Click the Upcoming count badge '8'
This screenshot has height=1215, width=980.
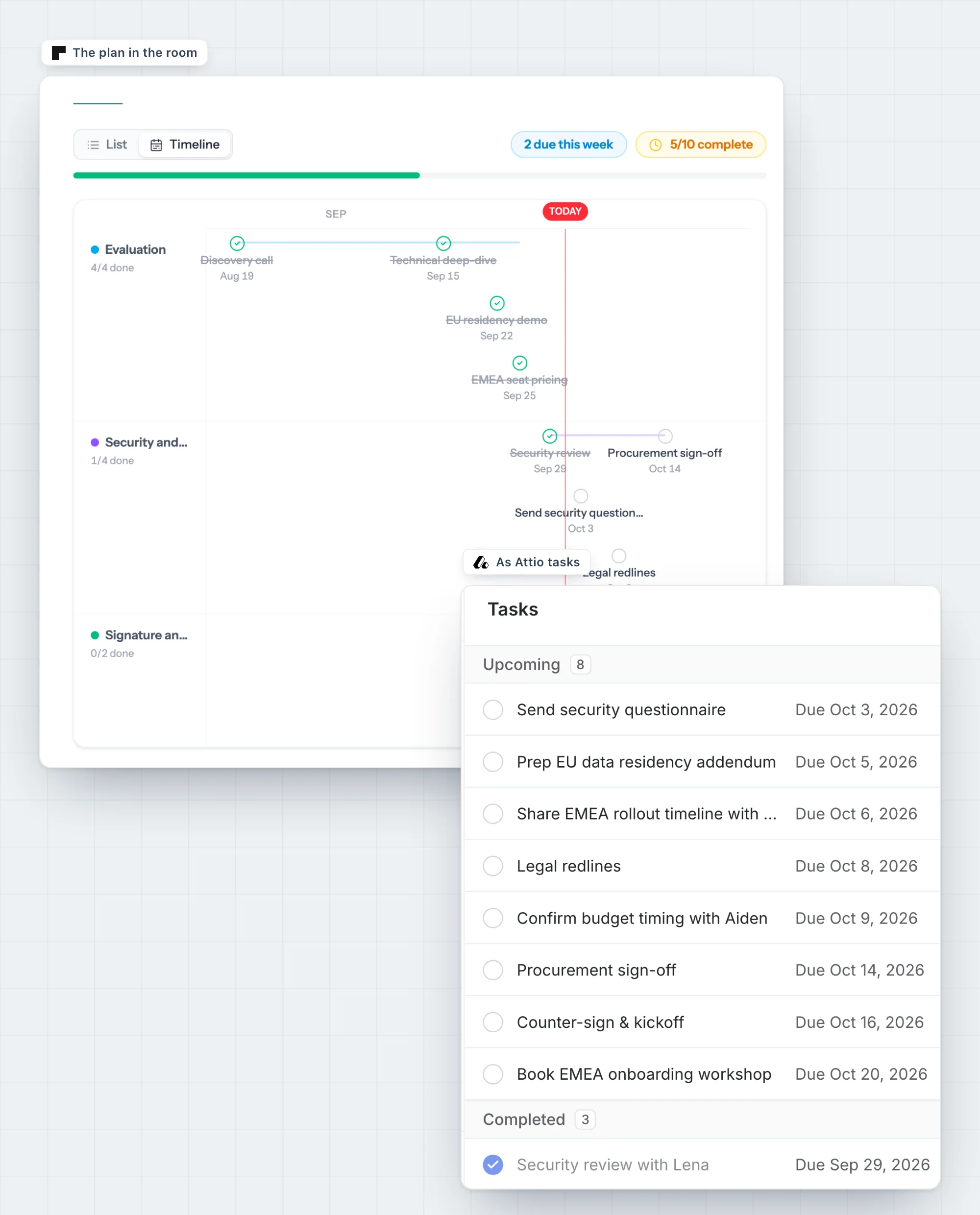[x=580, y=665]
